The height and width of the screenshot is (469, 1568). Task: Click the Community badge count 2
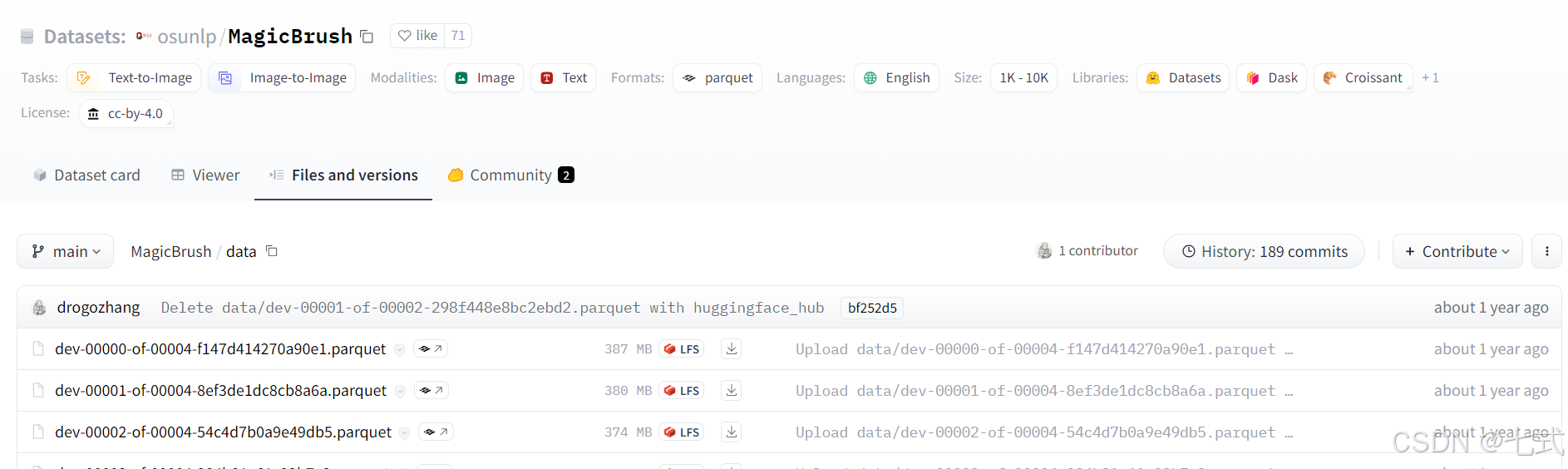[566, 175]
